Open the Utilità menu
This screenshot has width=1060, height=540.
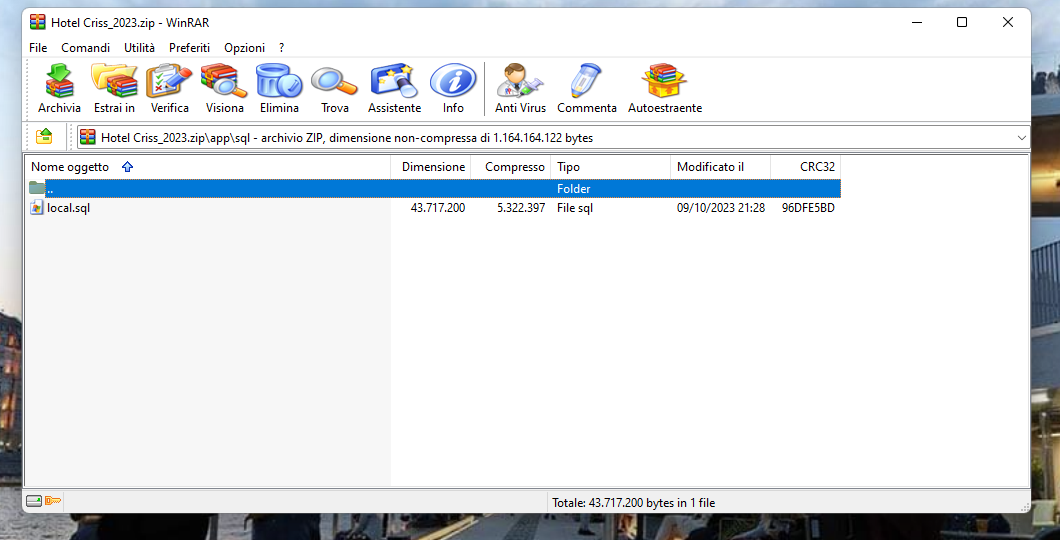tap(139, 48)
